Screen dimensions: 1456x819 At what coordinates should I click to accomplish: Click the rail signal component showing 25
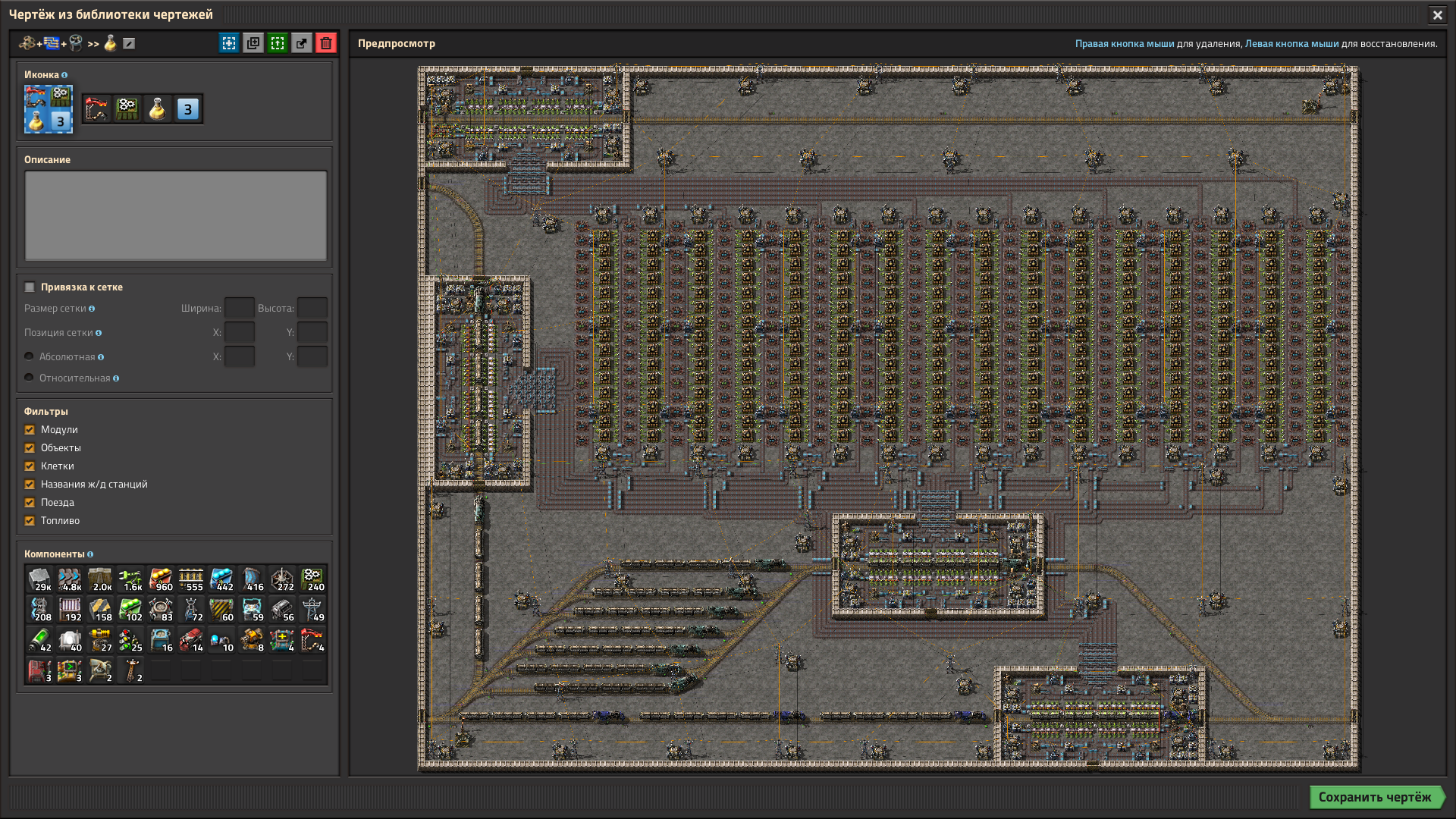[130, 640]
